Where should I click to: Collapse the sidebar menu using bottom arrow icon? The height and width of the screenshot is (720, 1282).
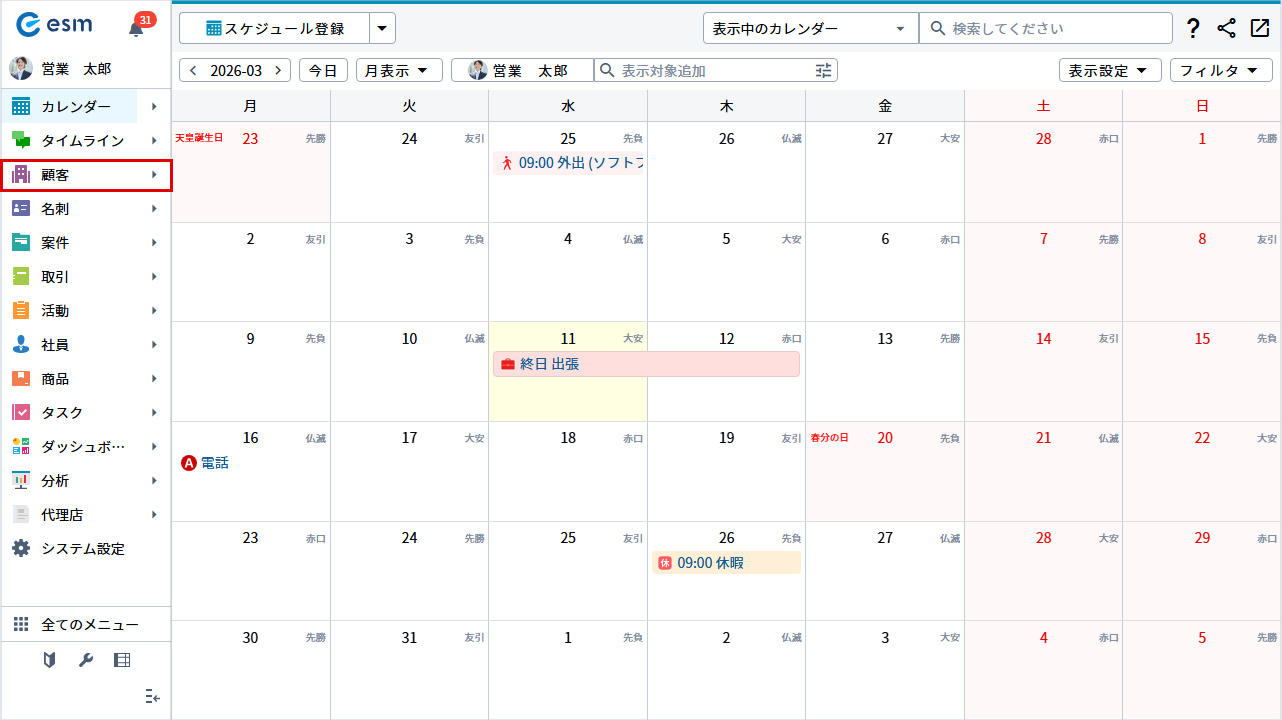pos(152,696)
